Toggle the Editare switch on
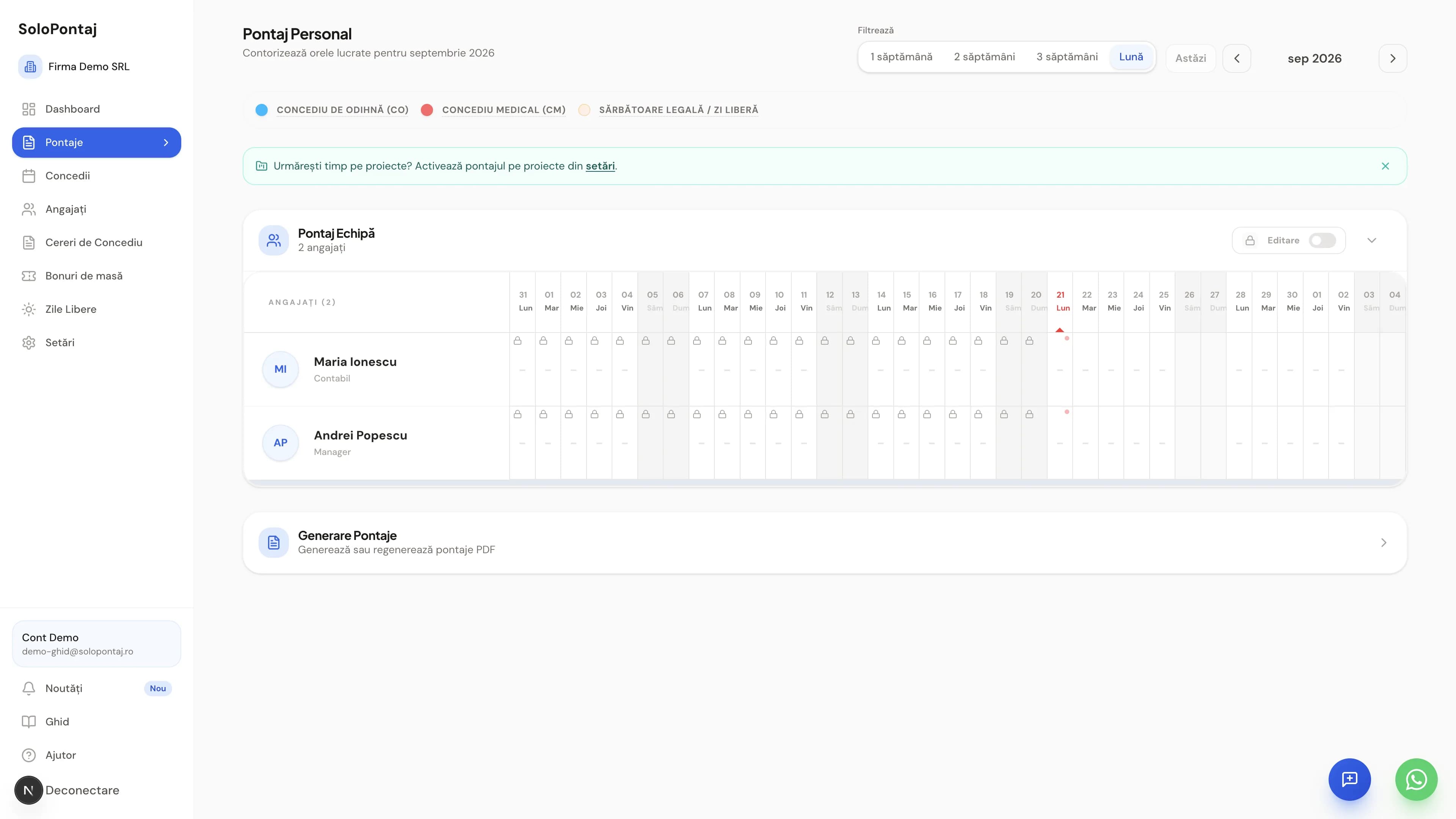Viewport: 1456px width, 819px height. [x=1322, y=240]
